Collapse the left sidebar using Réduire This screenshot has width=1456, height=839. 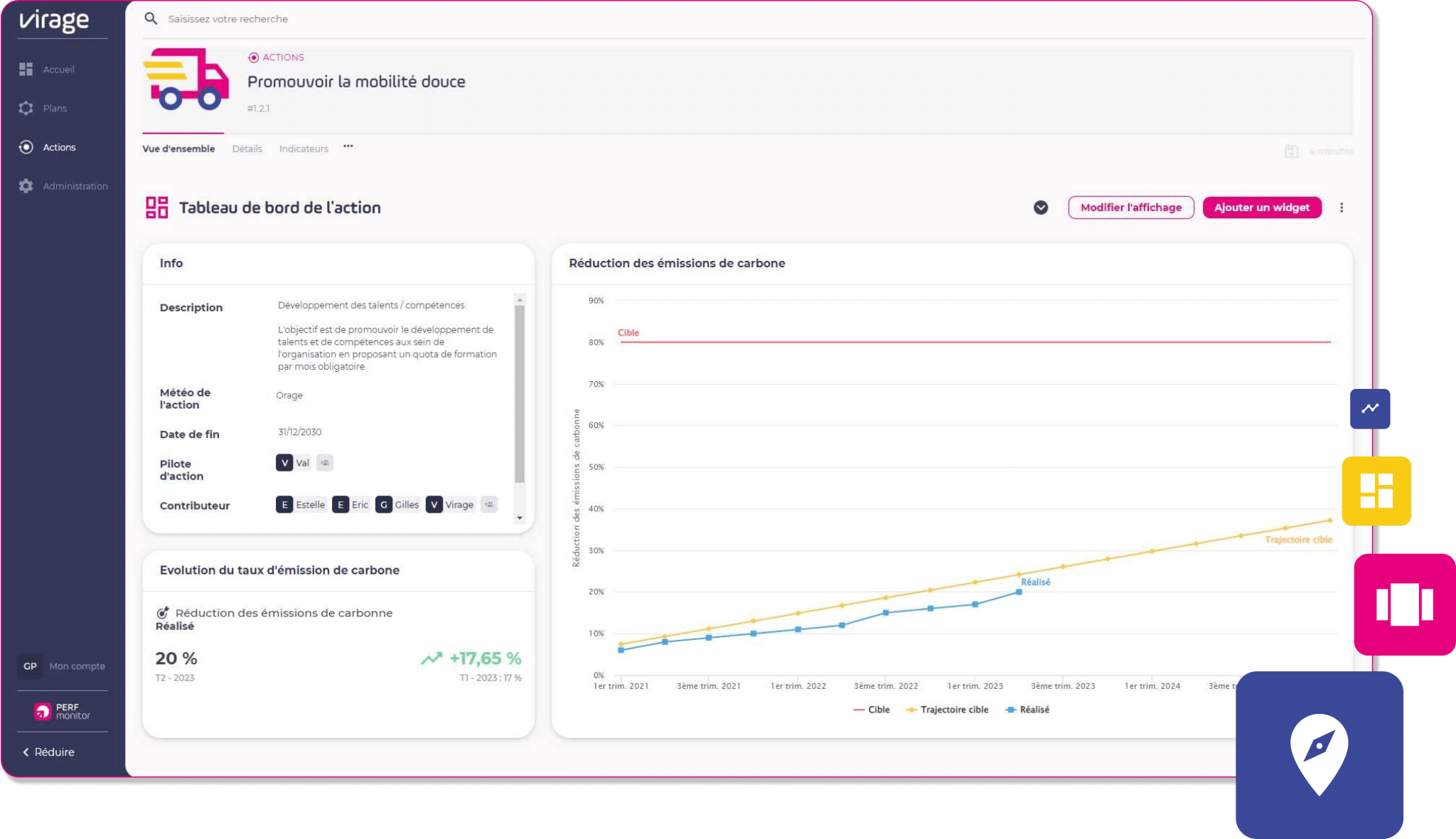[x=48, y=752]
